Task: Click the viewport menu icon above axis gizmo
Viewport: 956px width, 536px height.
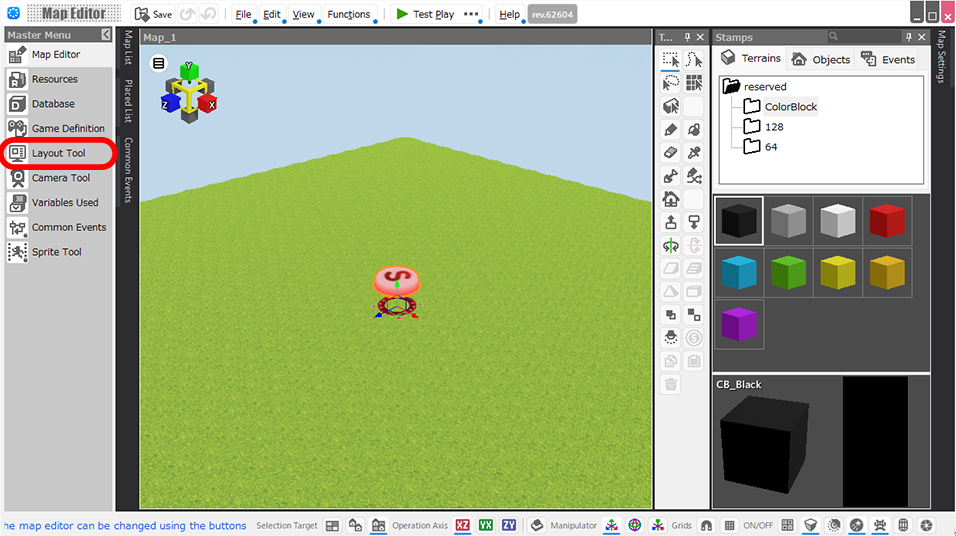Action: coord(158,63)
